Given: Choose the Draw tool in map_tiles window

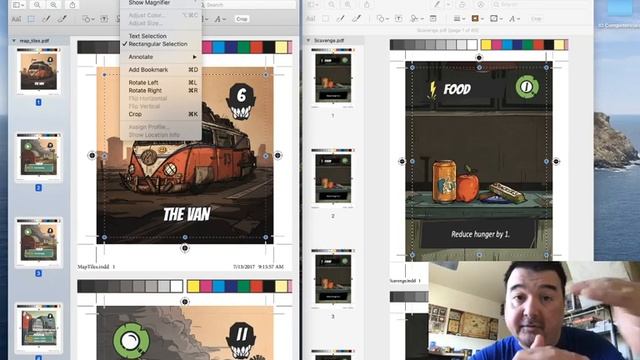Looking at the screenshot, I should click(x=62, y=19).
